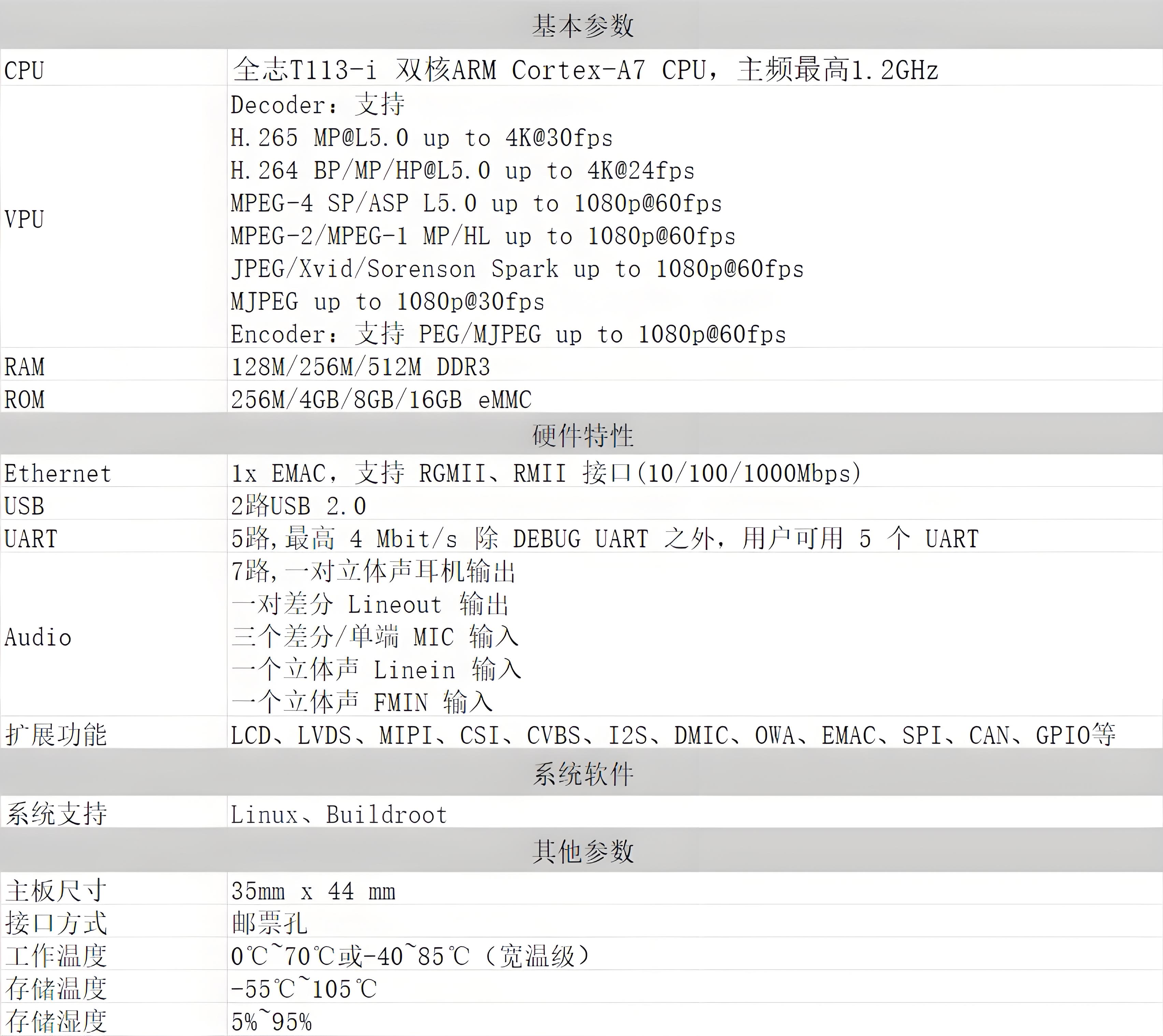Click the JPEG/Xvid/Sorenson Spark line

coord(517,269)
